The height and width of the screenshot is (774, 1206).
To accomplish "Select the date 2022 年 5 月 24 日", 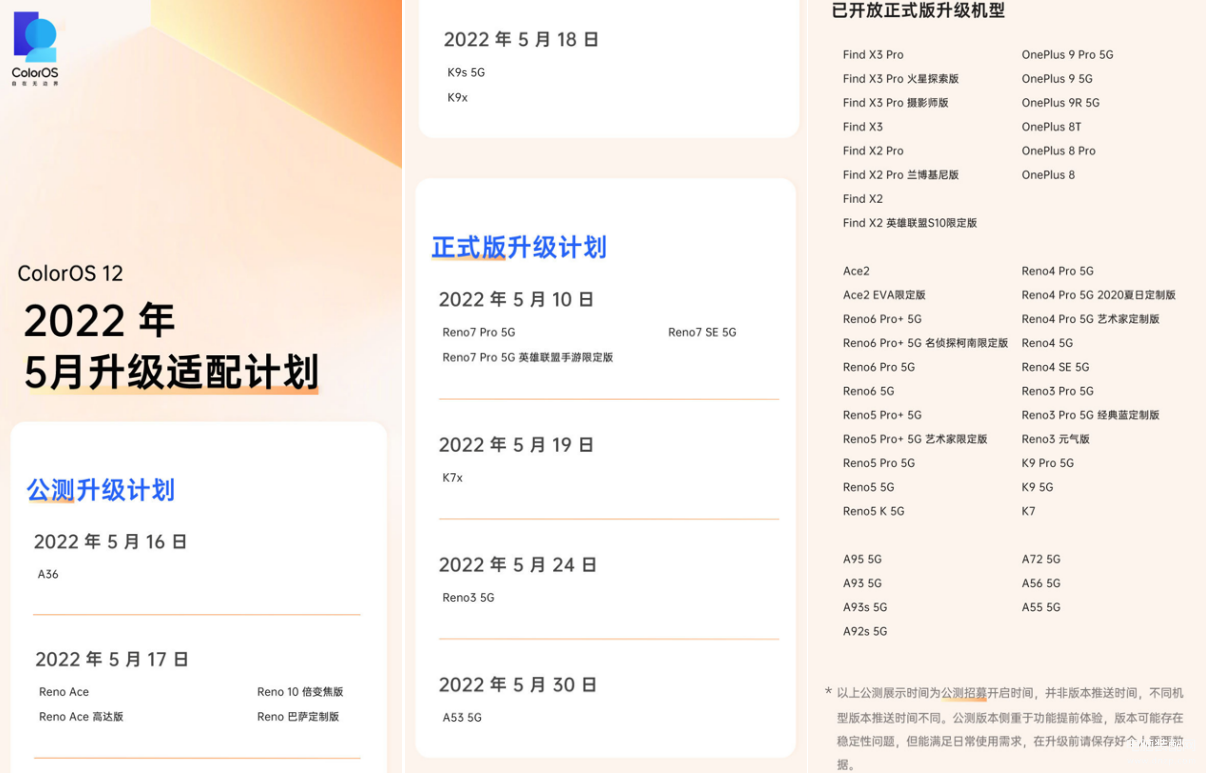I will [x=517, y=565].
